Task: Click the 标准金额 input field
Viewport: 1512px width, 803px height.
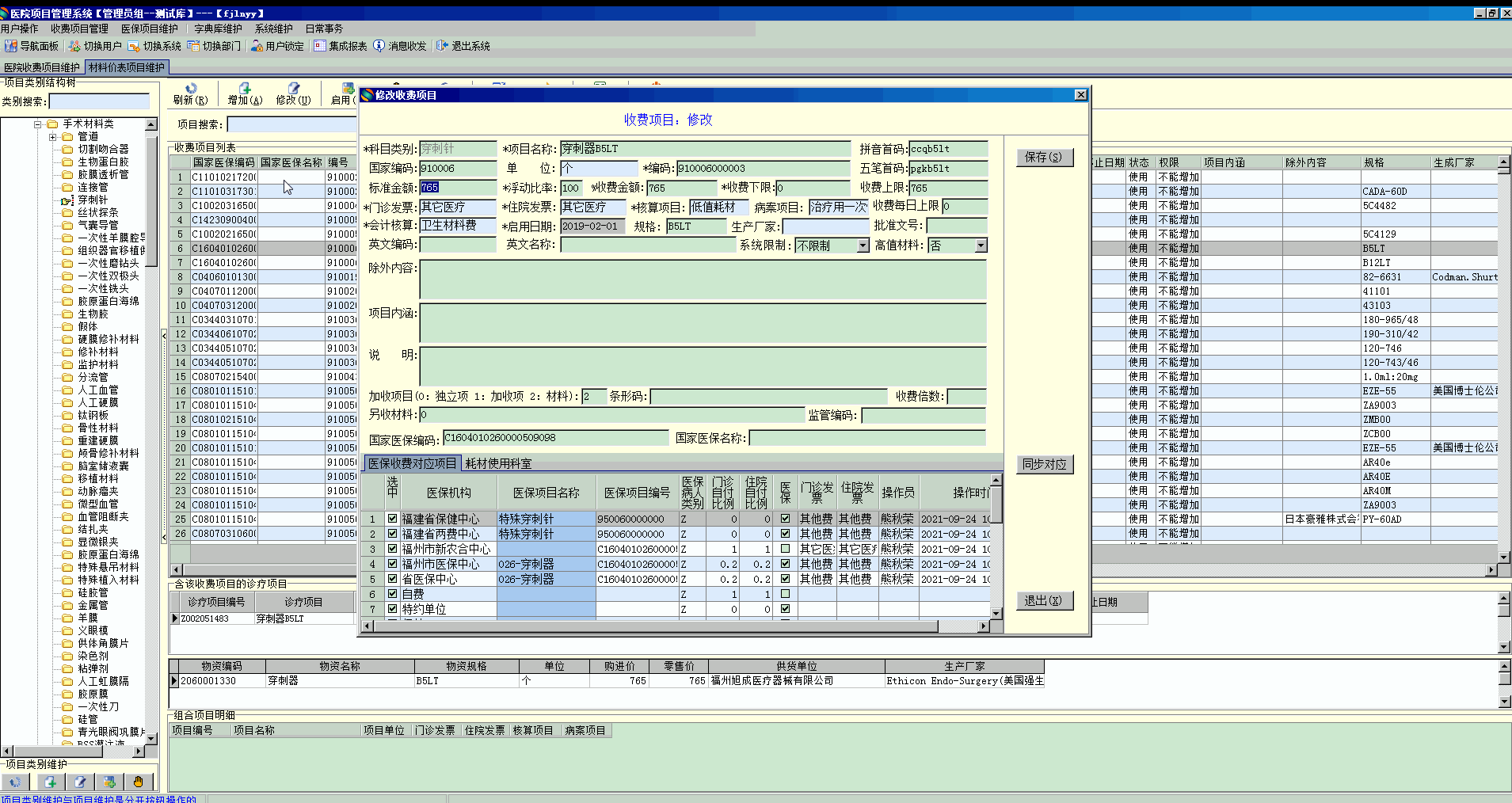Action: pos(458,188)
